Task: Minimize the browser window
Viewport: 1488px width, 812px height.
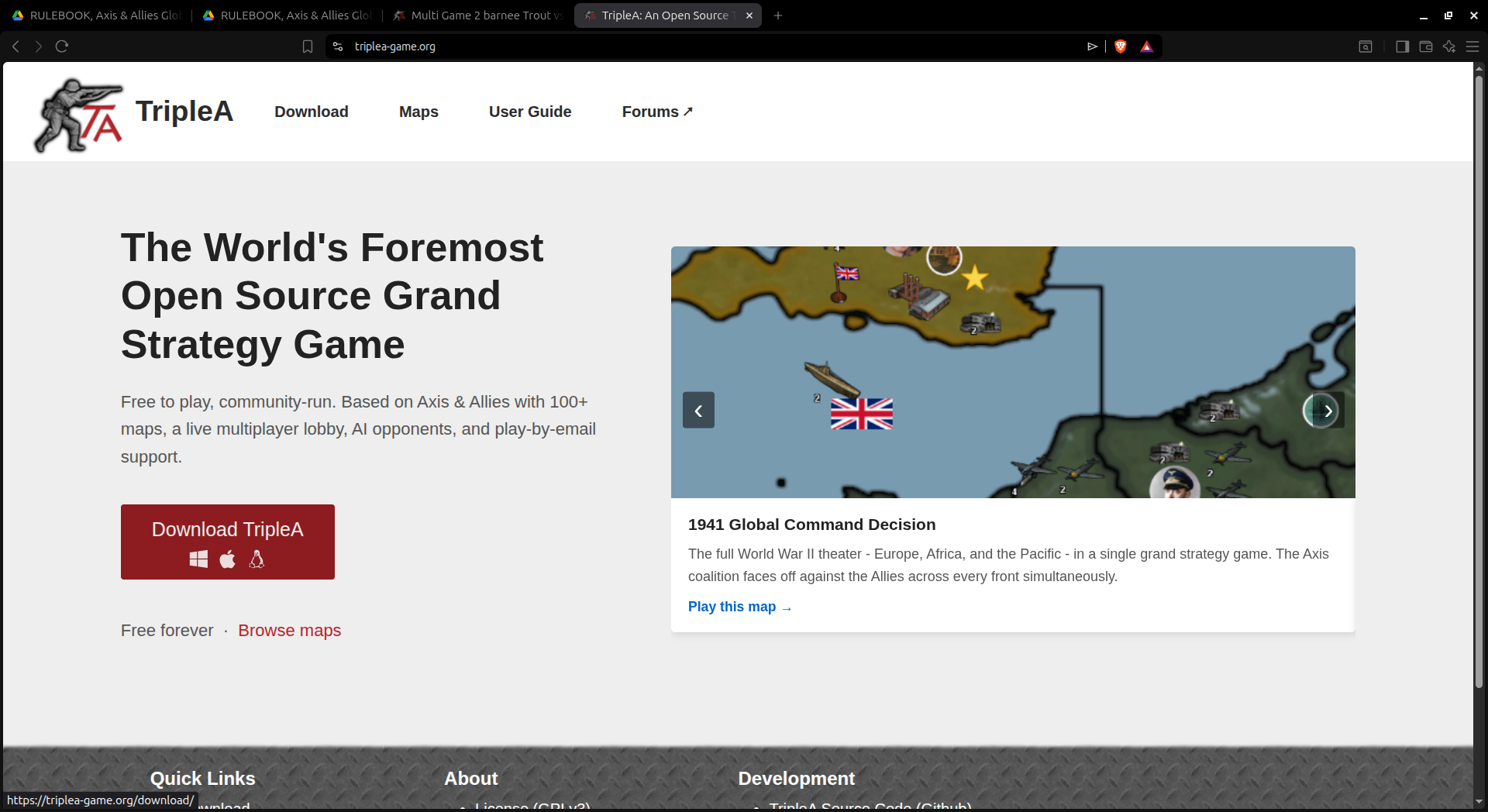Action: click(x=1424, y=15)
